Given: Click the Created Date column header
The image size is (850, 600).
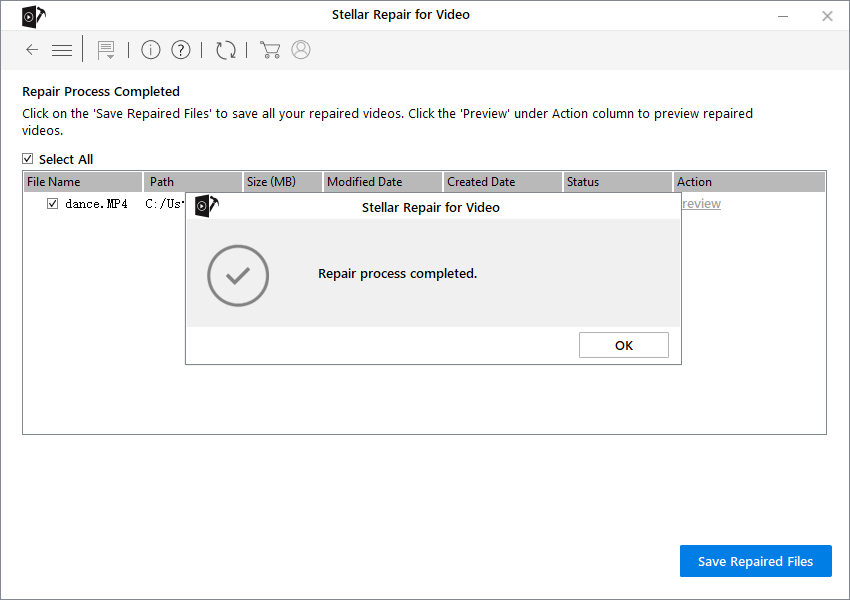Looking at the screenshot, I should point(503,182).
